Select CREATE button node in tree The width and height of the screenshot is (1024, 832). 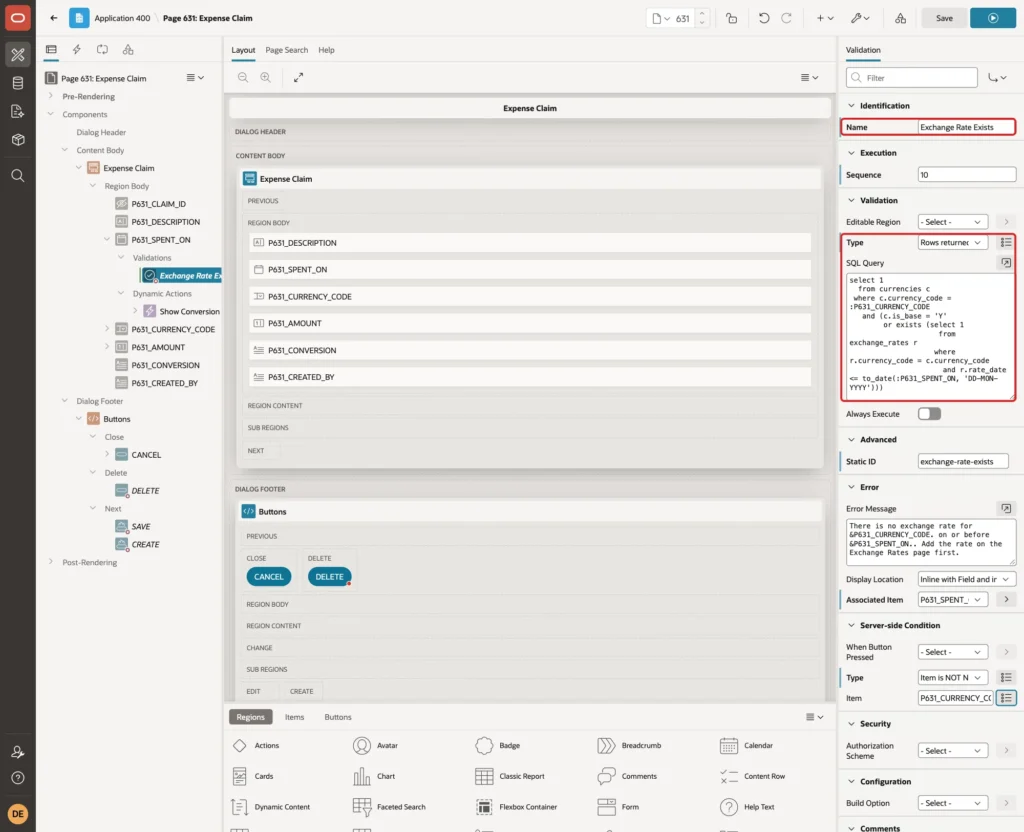145,545
